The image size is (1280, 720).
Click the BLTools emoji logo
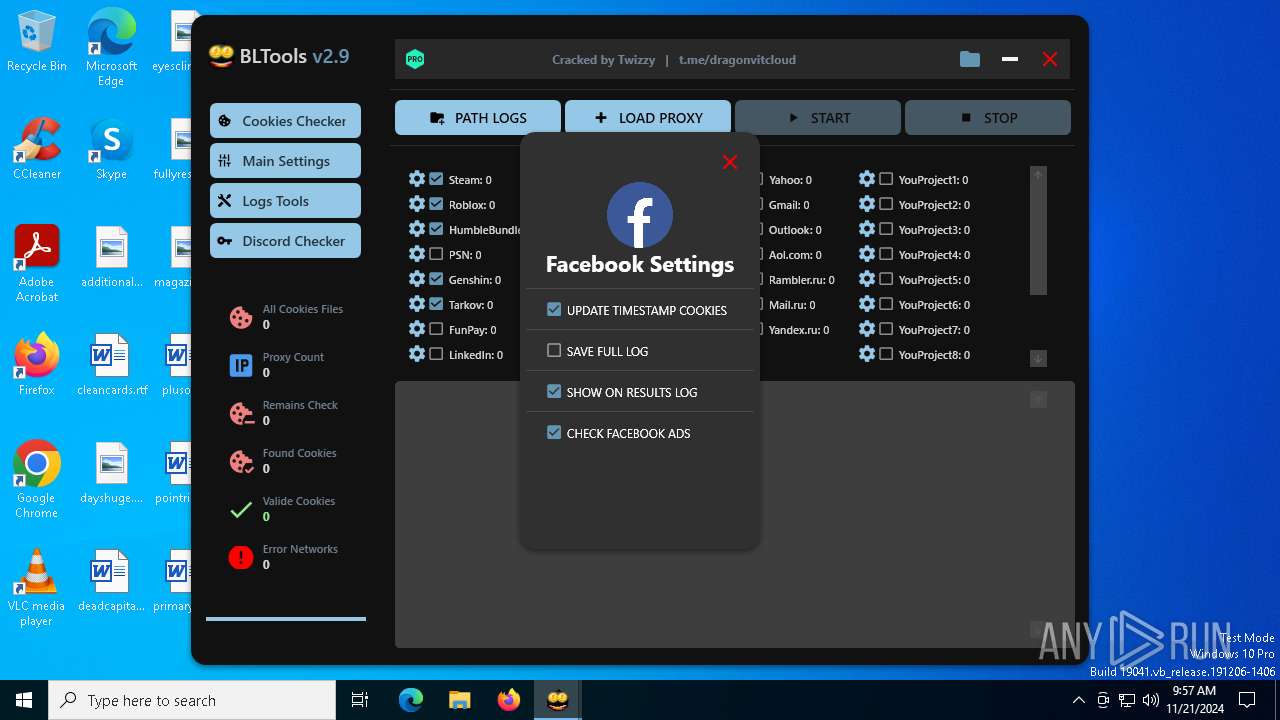pos(221,56)
